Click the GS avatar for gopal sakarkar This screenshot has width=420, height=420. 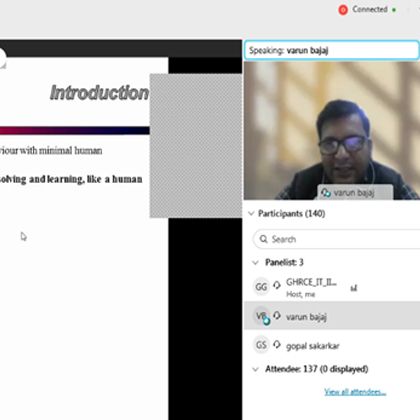(x=261, y=345)
